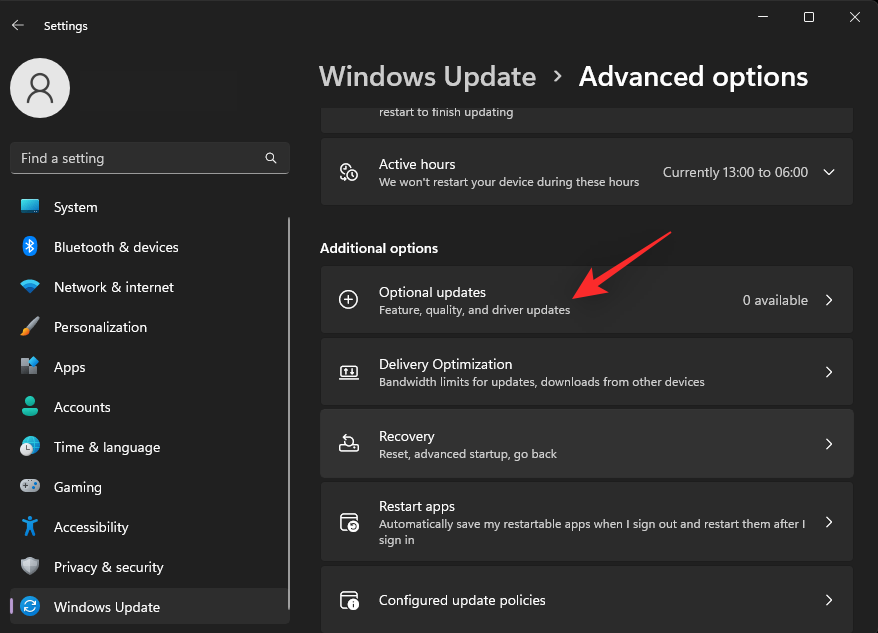Open Gaming settings via the Xbox icon
Screen dimensions: 878x633
click(x=29, y=487)
